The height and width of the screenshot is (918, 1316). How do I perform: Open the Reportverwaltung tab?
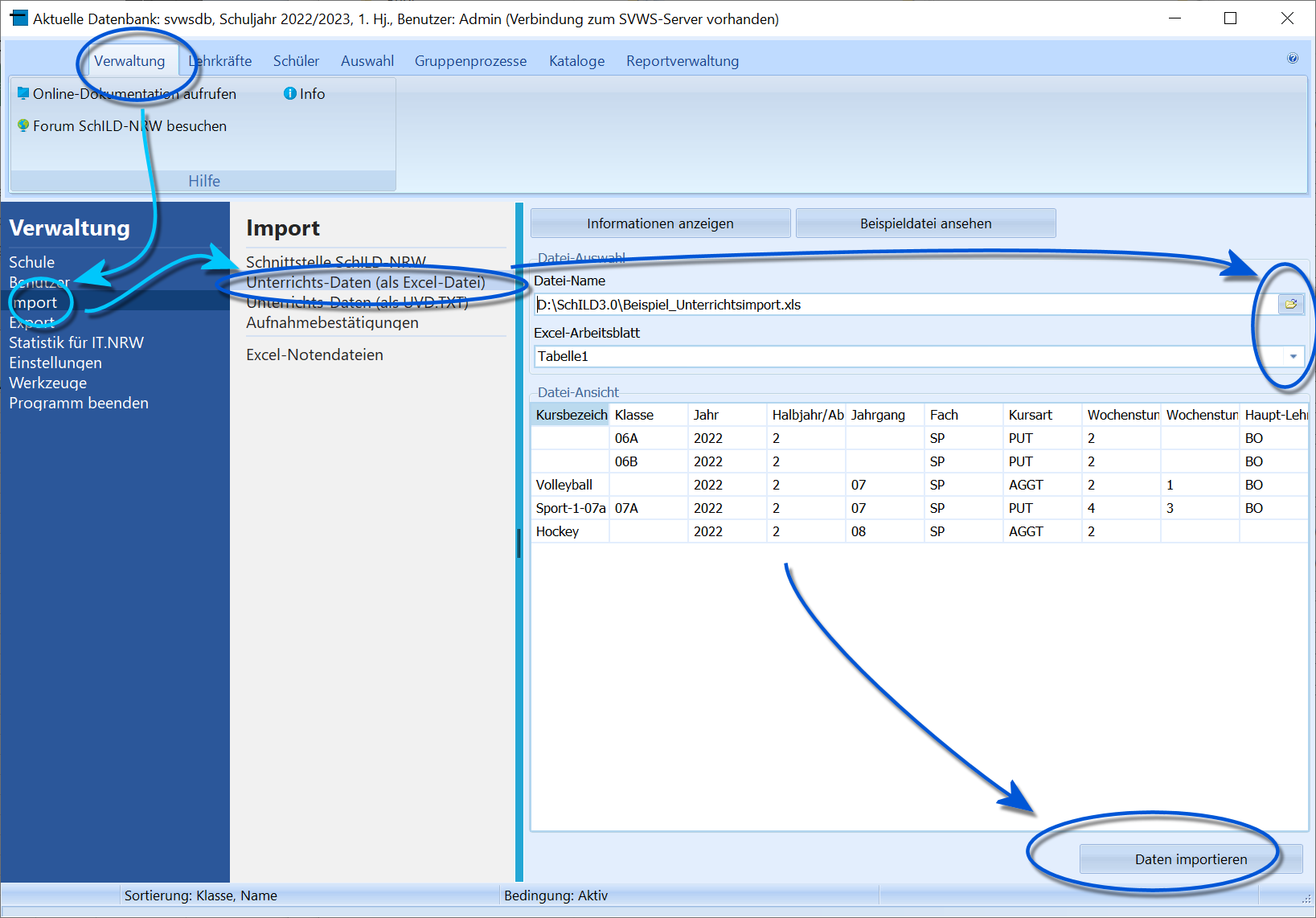point(683,61)
